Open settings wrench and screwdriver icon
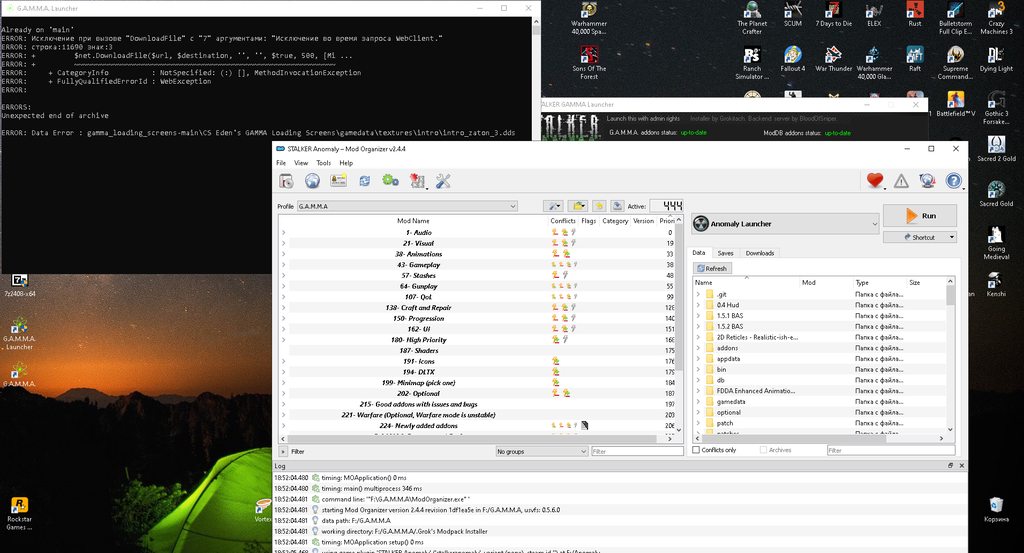 pyautogui.click(x=443, y=181)
